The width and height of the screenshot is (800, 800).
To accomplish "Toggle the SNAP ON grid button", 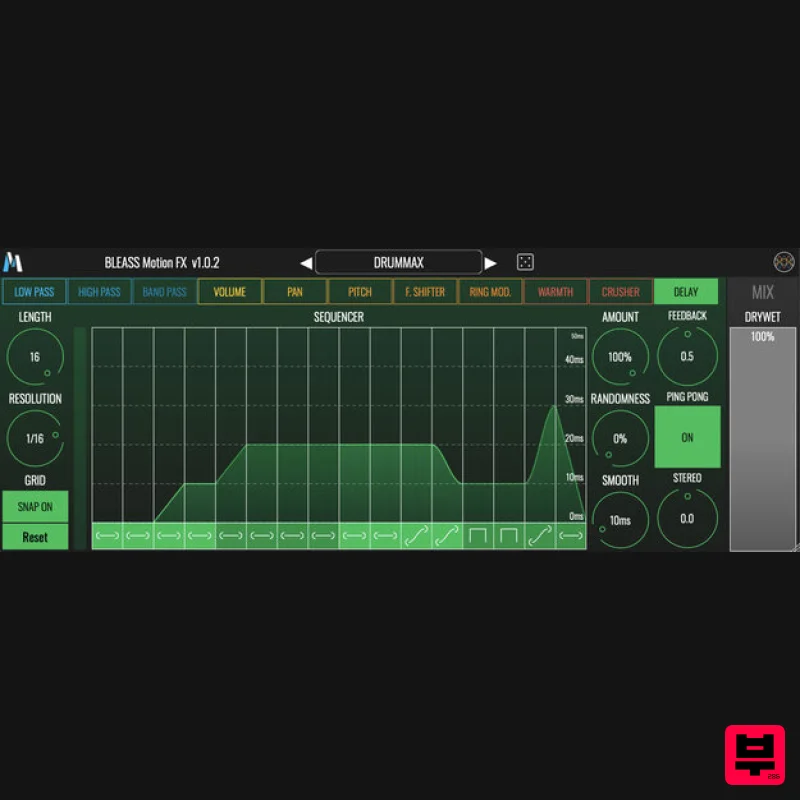I will (35, 507).
